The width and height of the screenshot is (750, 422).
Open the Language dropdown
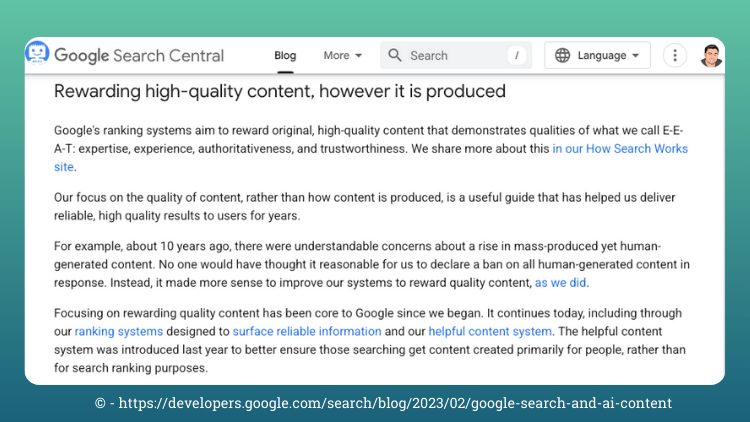pos(597,56)
